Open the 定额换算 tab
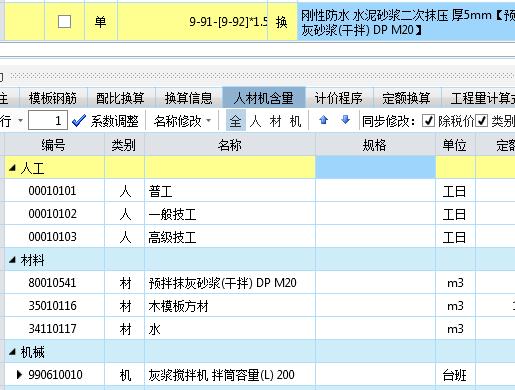 click(406, 98)
